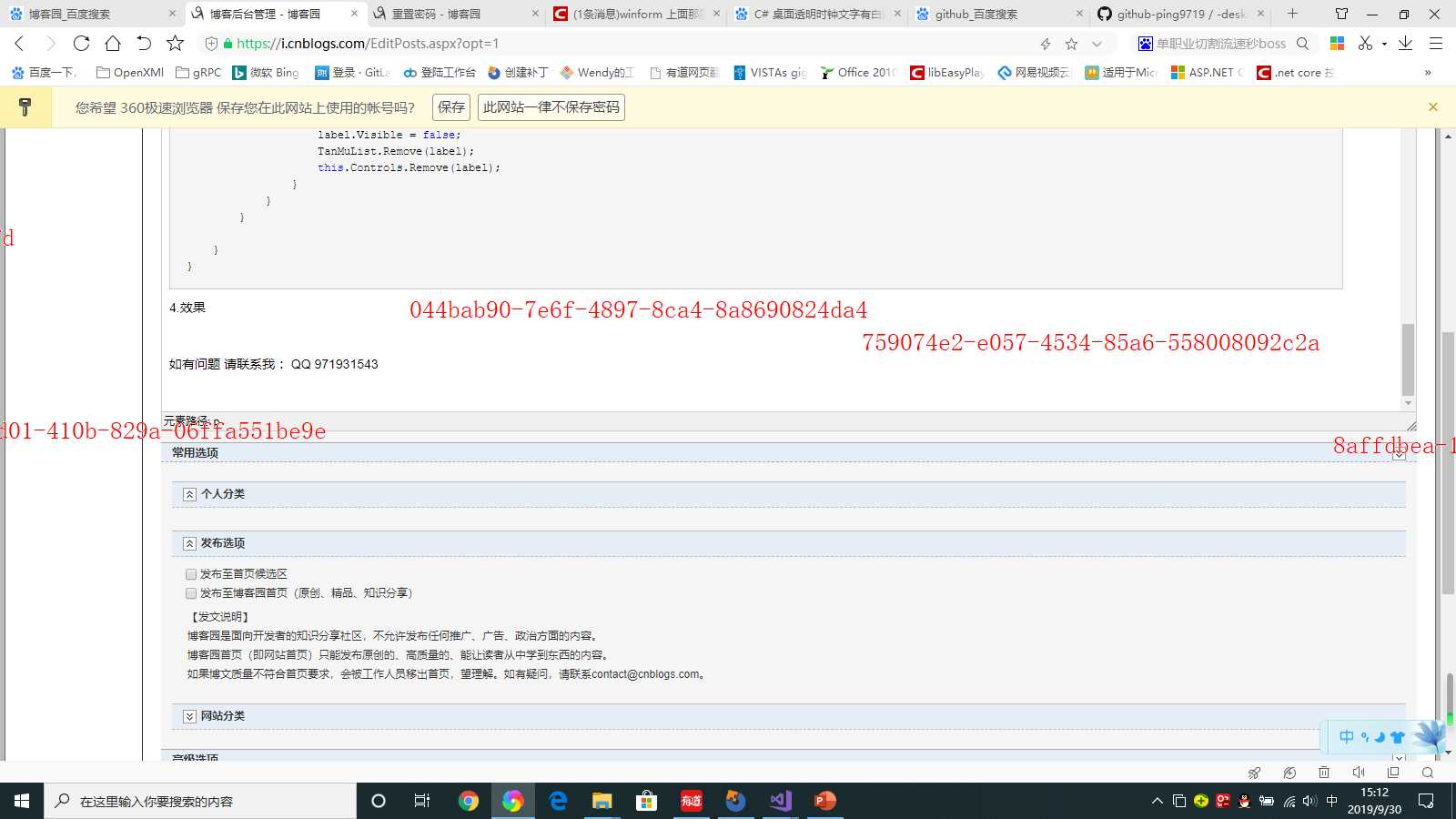
Task: Go back to the previous page
Action: pos(19,44)
